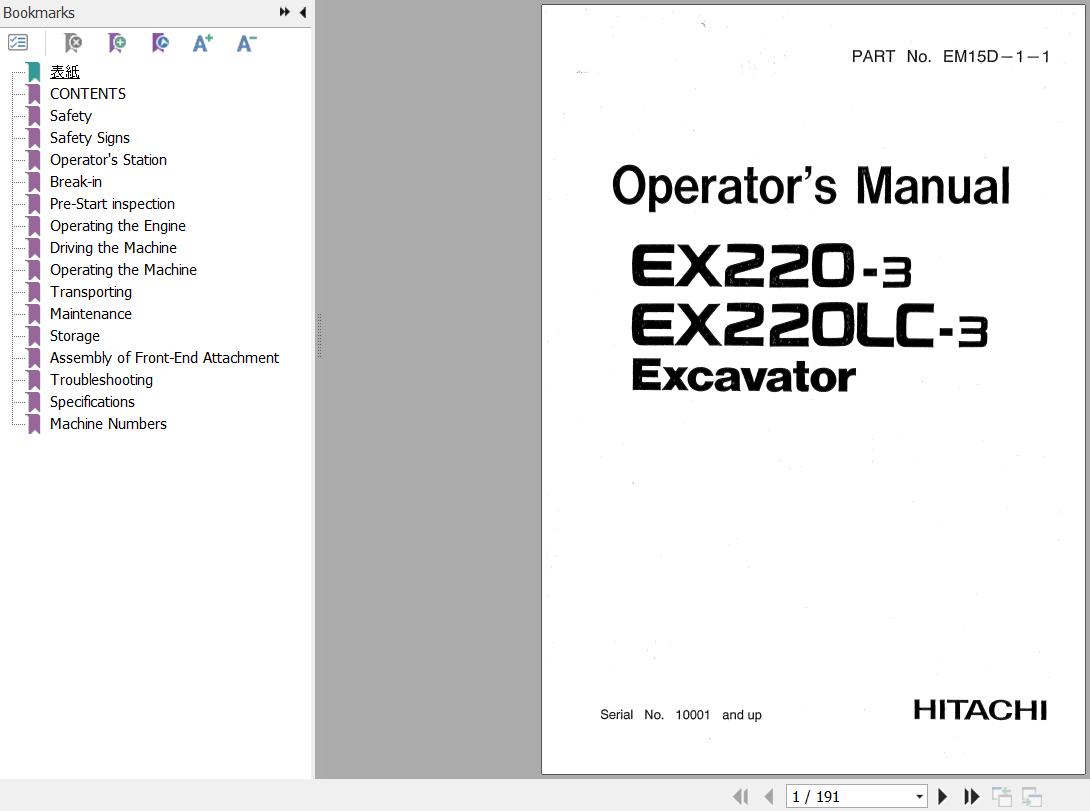Click the bookmark ribbon icon beside Maintenance
The image size is (1090, 811).
[34, 314]
